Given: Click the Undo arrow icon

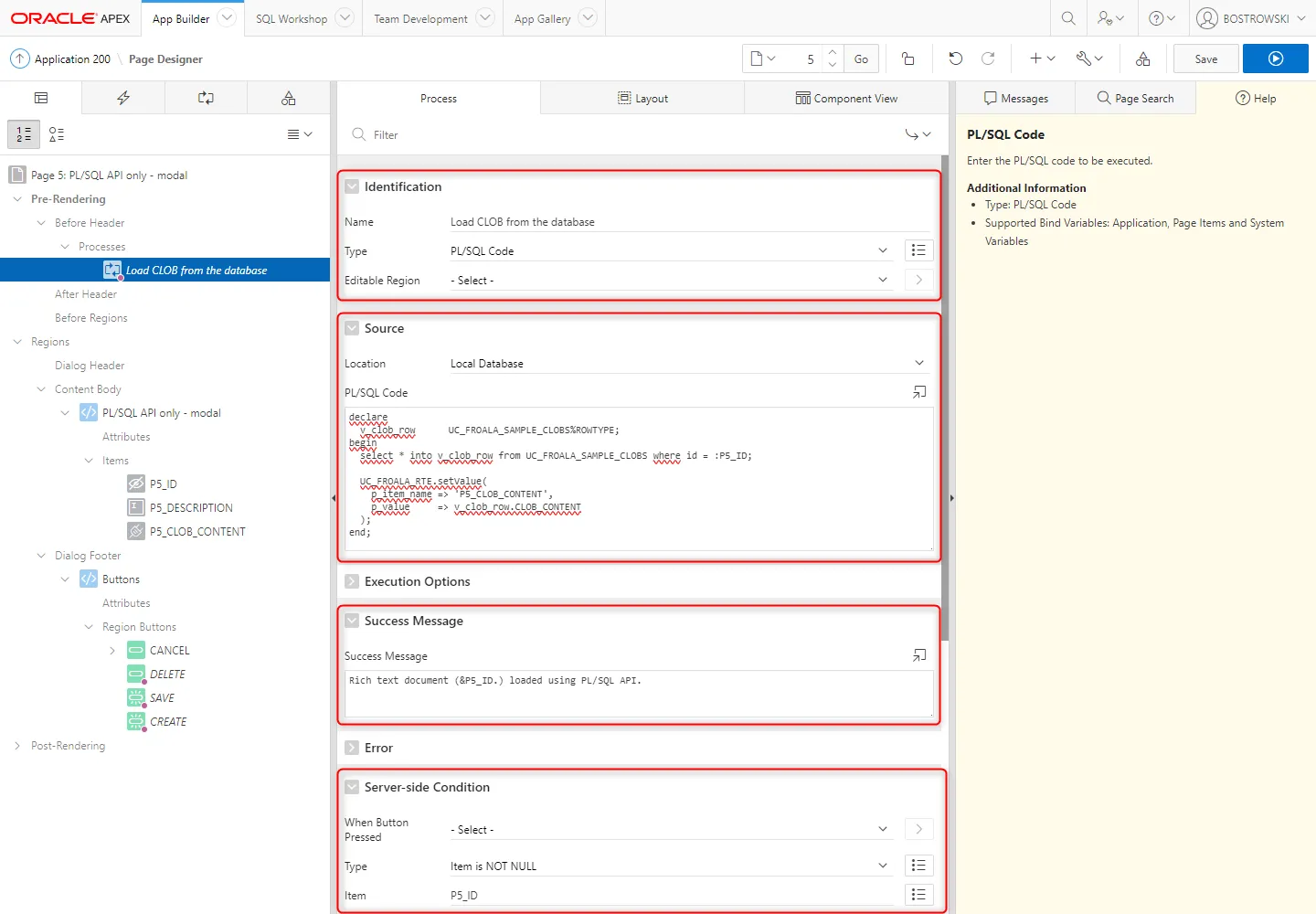Looking at the screenshot, I should 955,58.
